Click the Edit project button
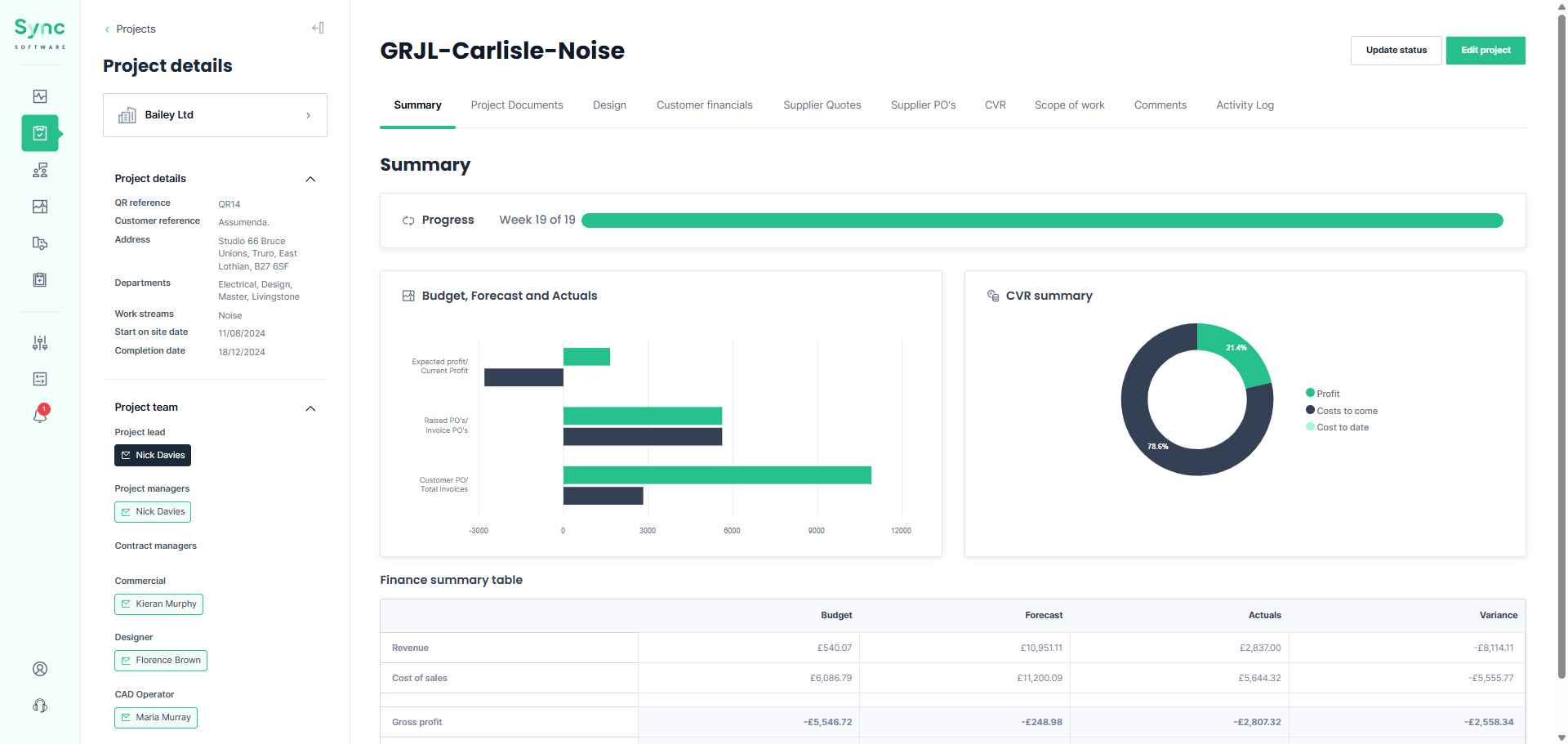Screen dimensions: 1568x744 point(1485,50)
